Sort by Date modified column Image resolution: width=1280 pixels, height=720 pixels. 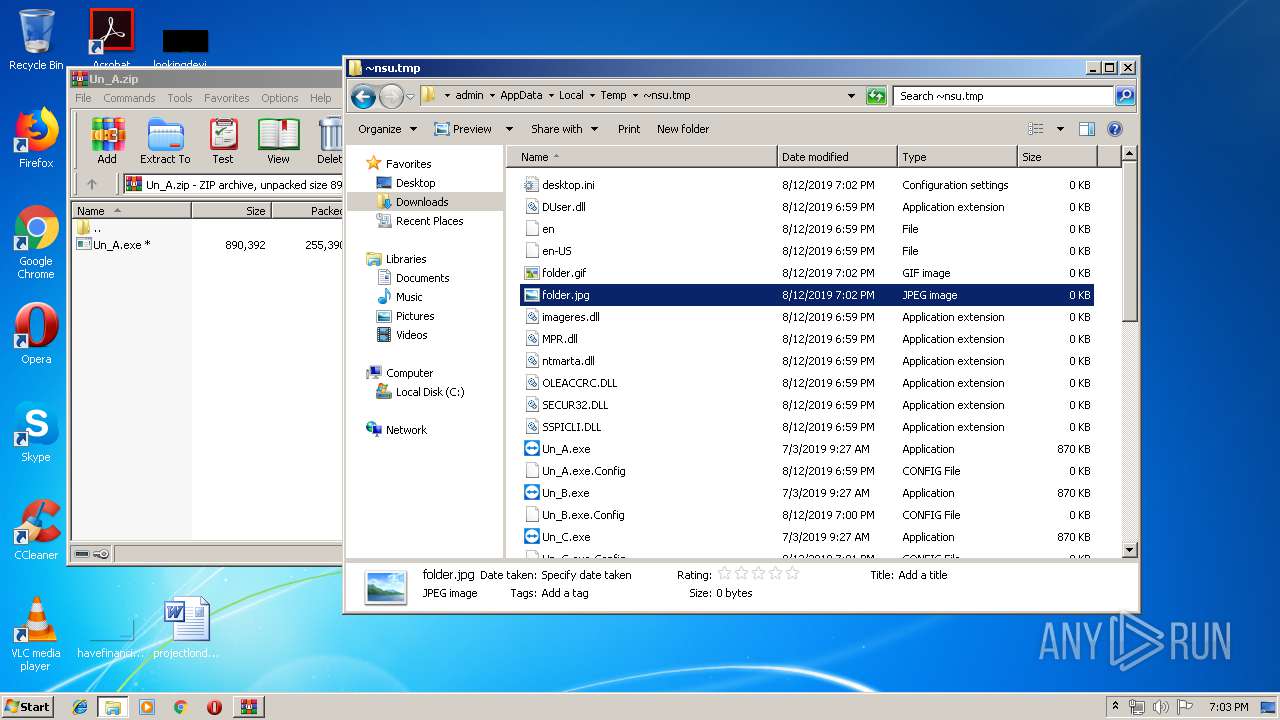(x=837, y=157)
